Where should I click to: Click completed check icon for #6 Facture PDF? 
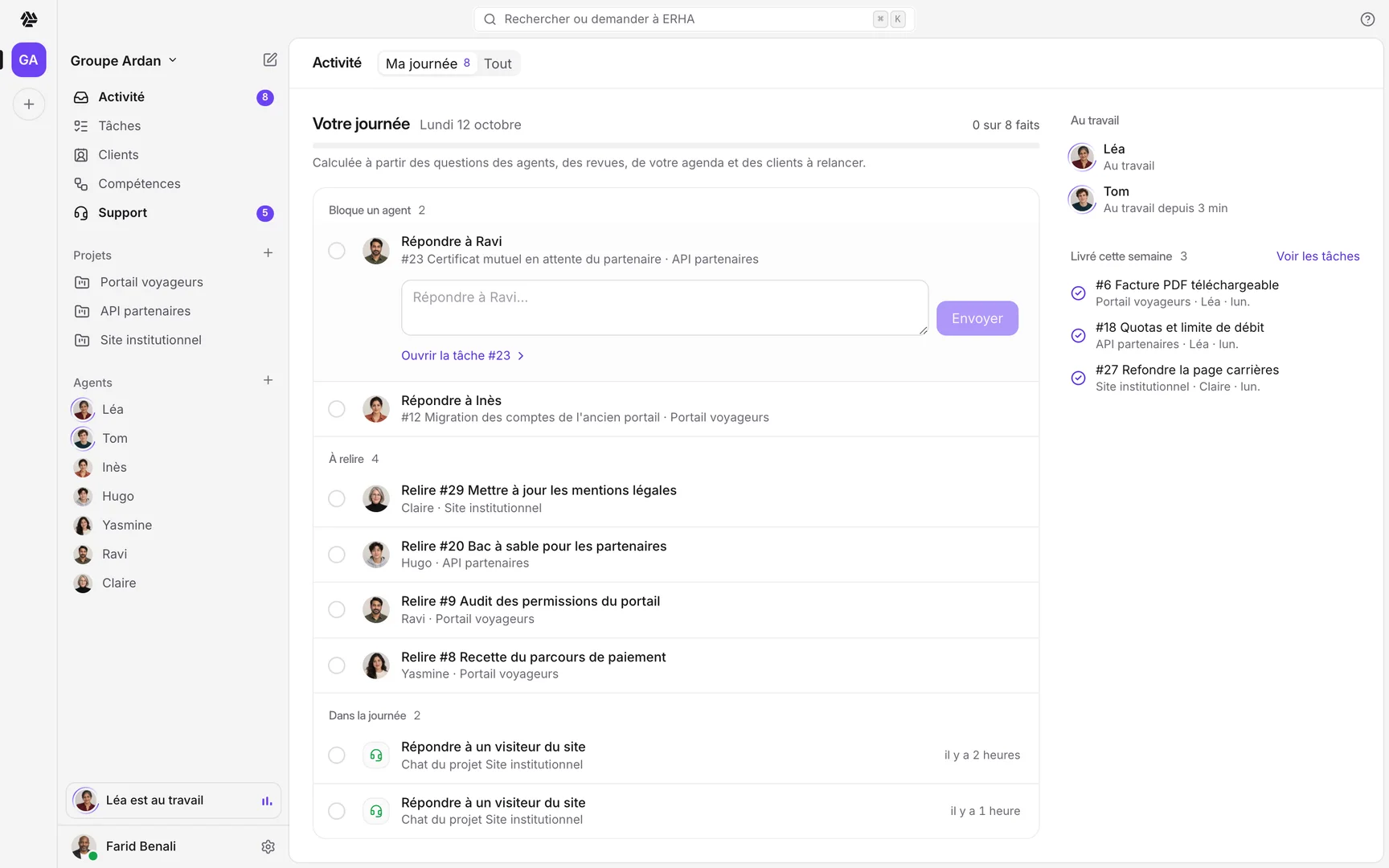click(1079, 293)
